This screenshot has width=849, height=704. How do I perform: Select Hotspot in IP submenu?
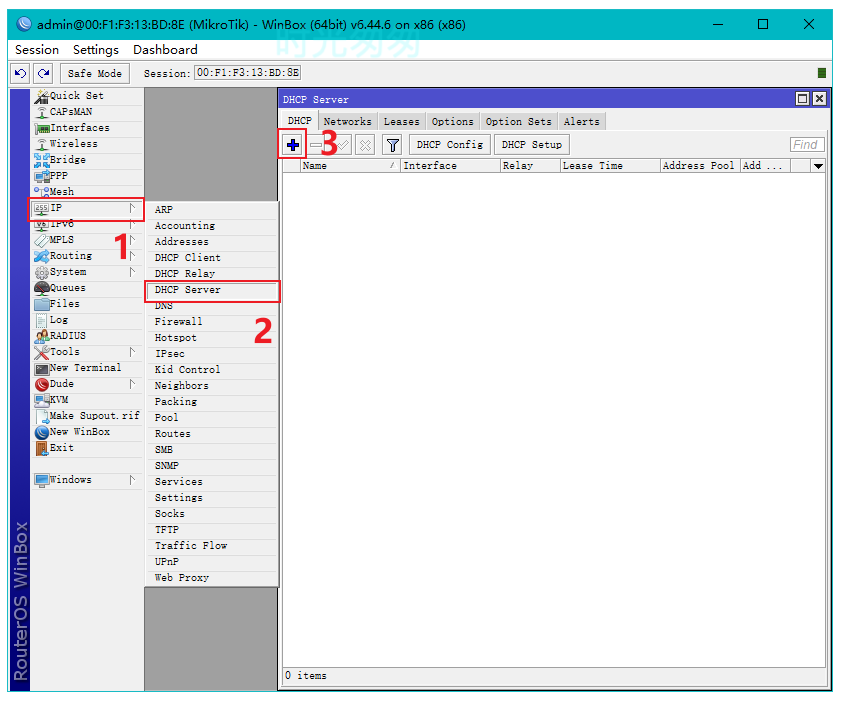[212, 338]
